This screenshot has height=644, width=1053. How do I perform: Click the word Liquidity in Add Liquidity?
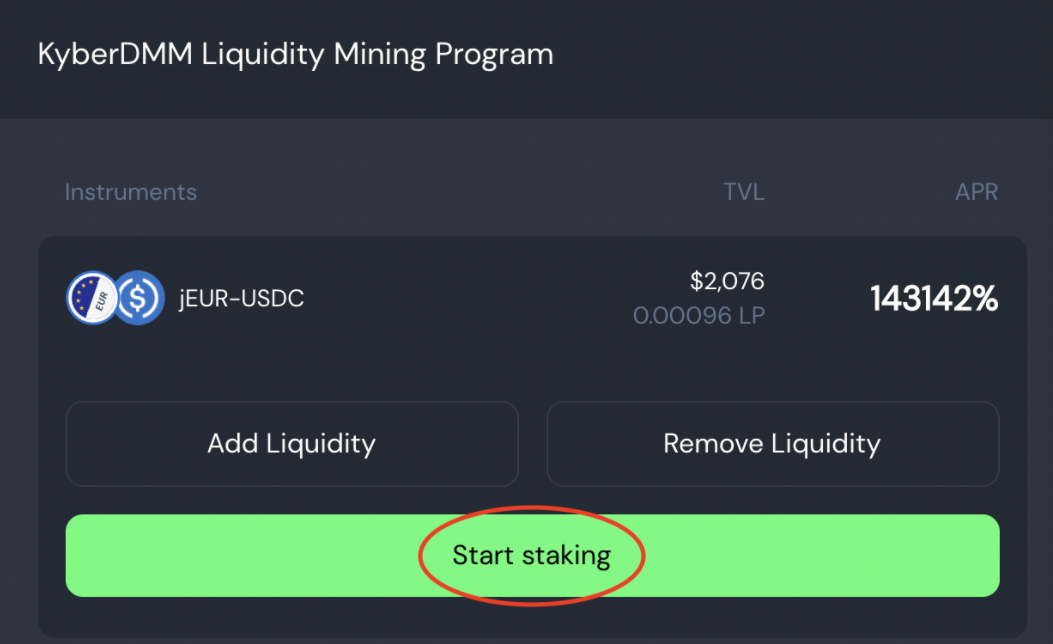click(x=322, y=443)
